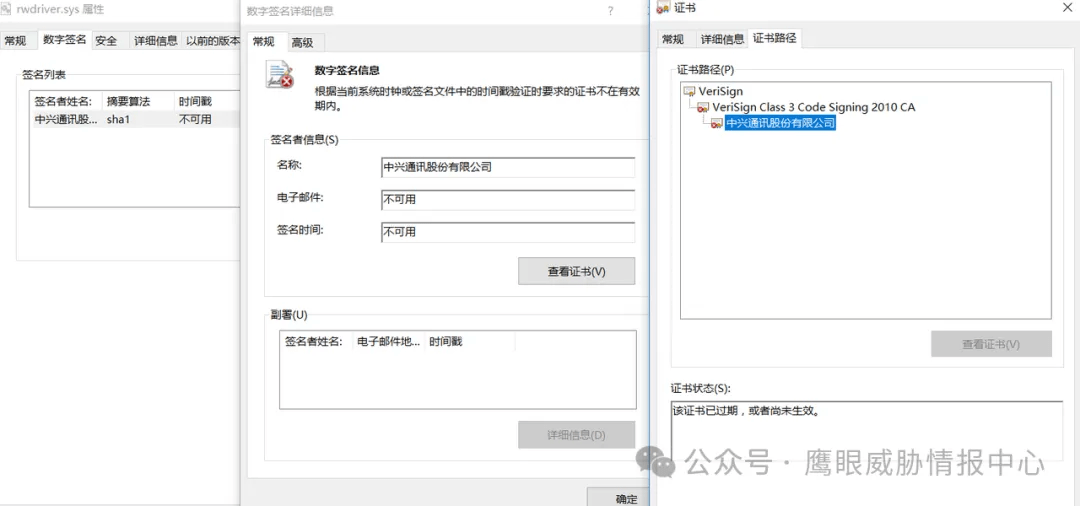This screenshot has width=1080, height=506.
Task: Click the 确定 button
Action: [618, 497]
